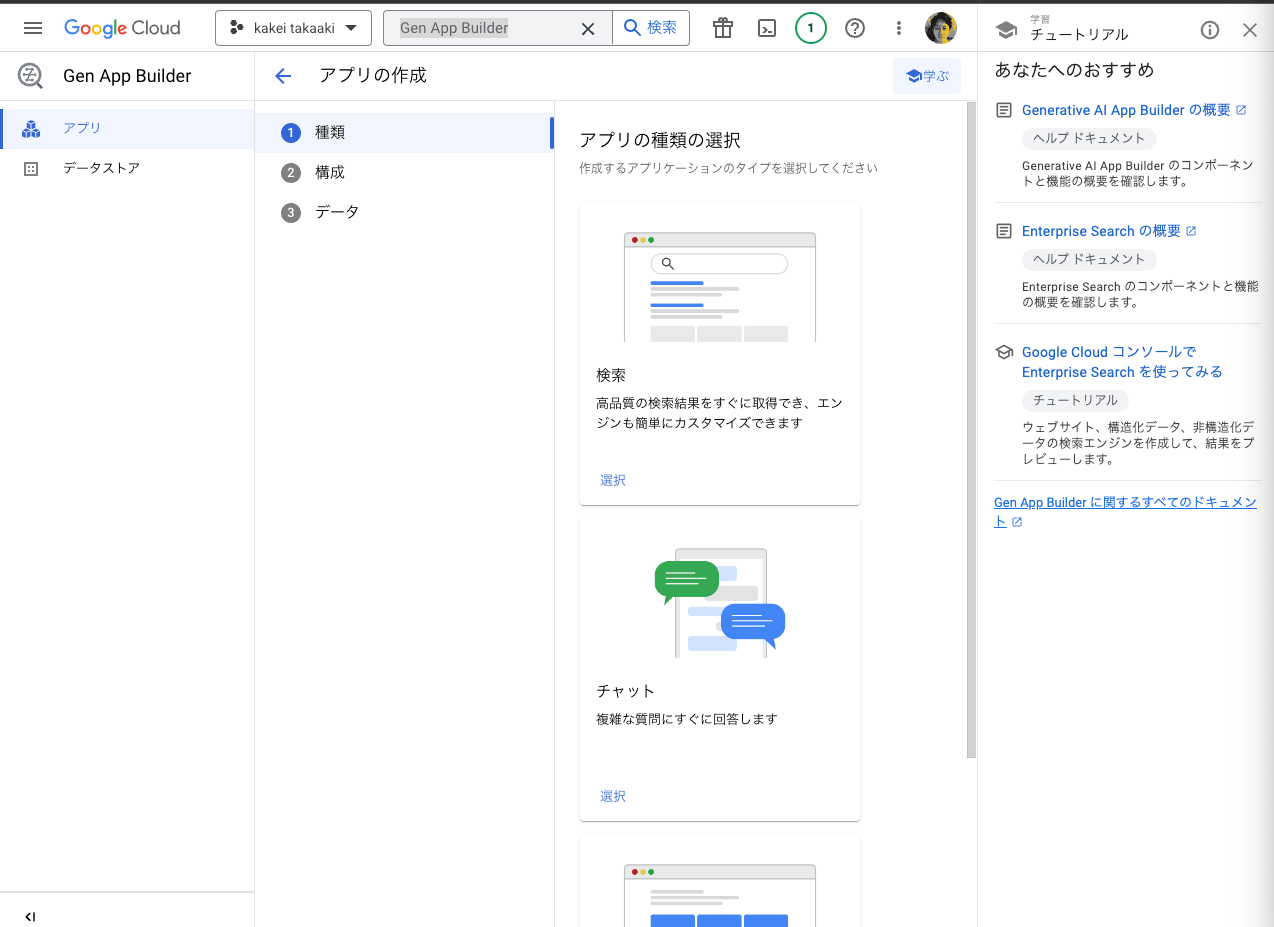Open the gift free trial icon
The image size is (1274, 927).
point(723,28)
